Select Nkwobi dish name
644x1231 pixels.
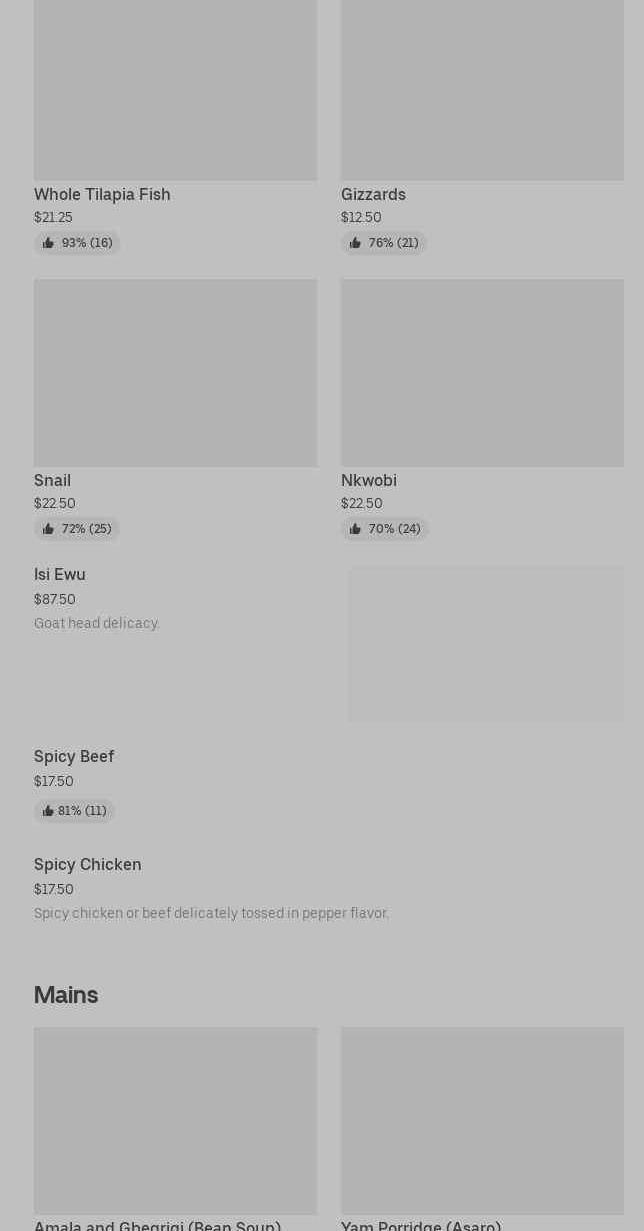tap(368, 480)
